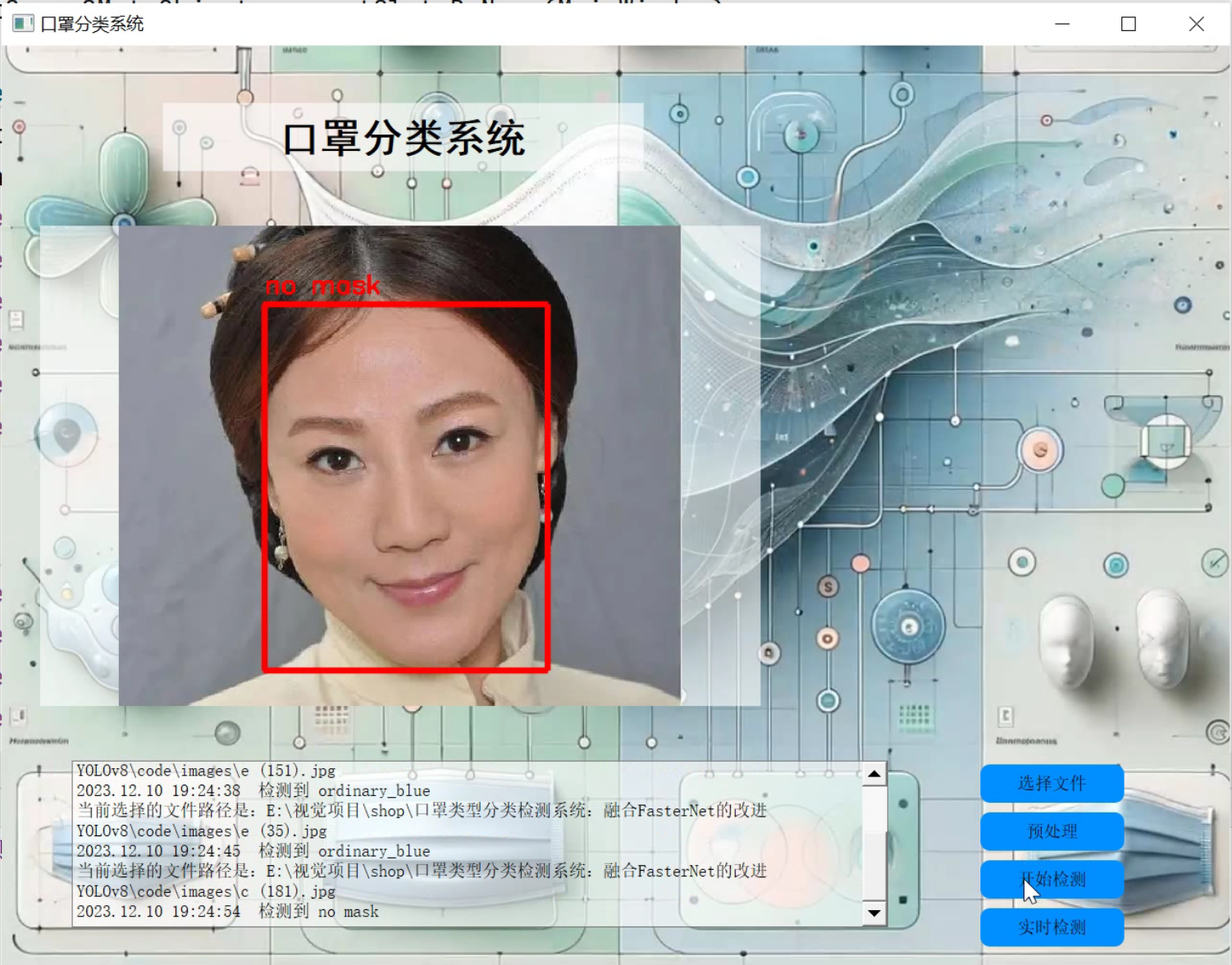Screen dimensions: 1232x965
Task: Click the large 口罩分类系统 heading label
Action: point(403,138)
